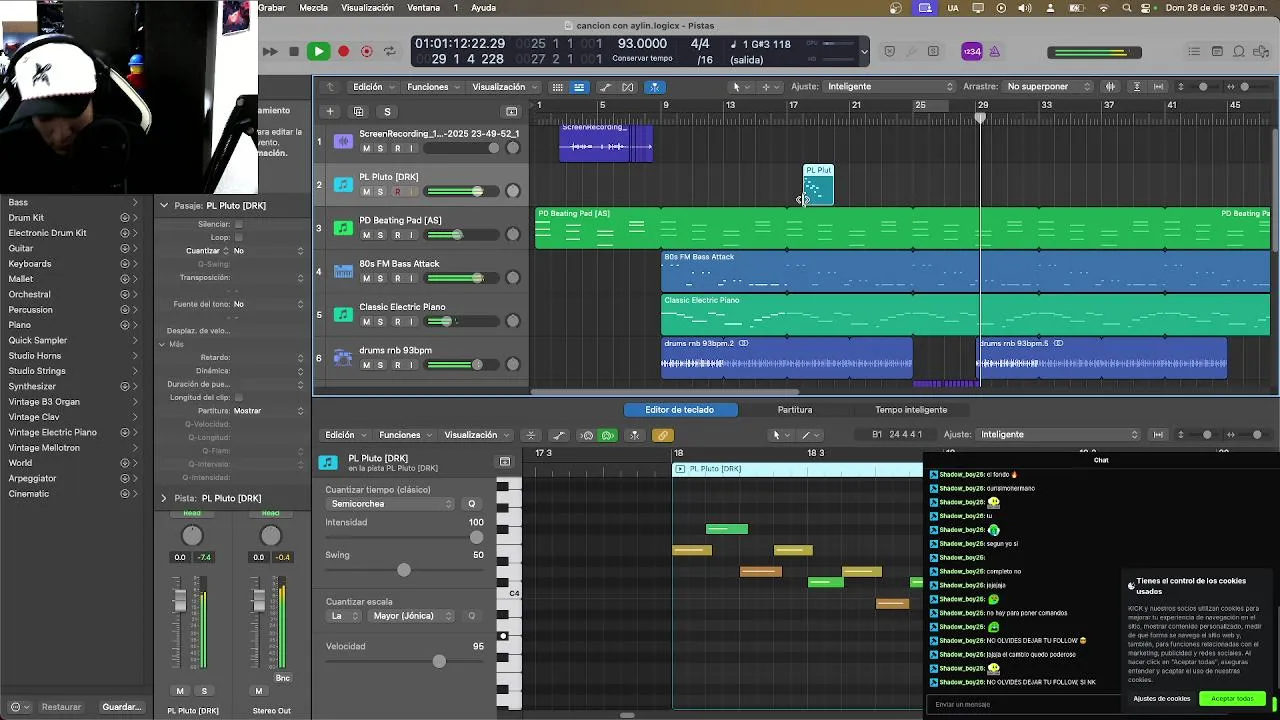Collapse the Más section in inspector
This screenshot has height=720, width=1280.
point(162,344)
